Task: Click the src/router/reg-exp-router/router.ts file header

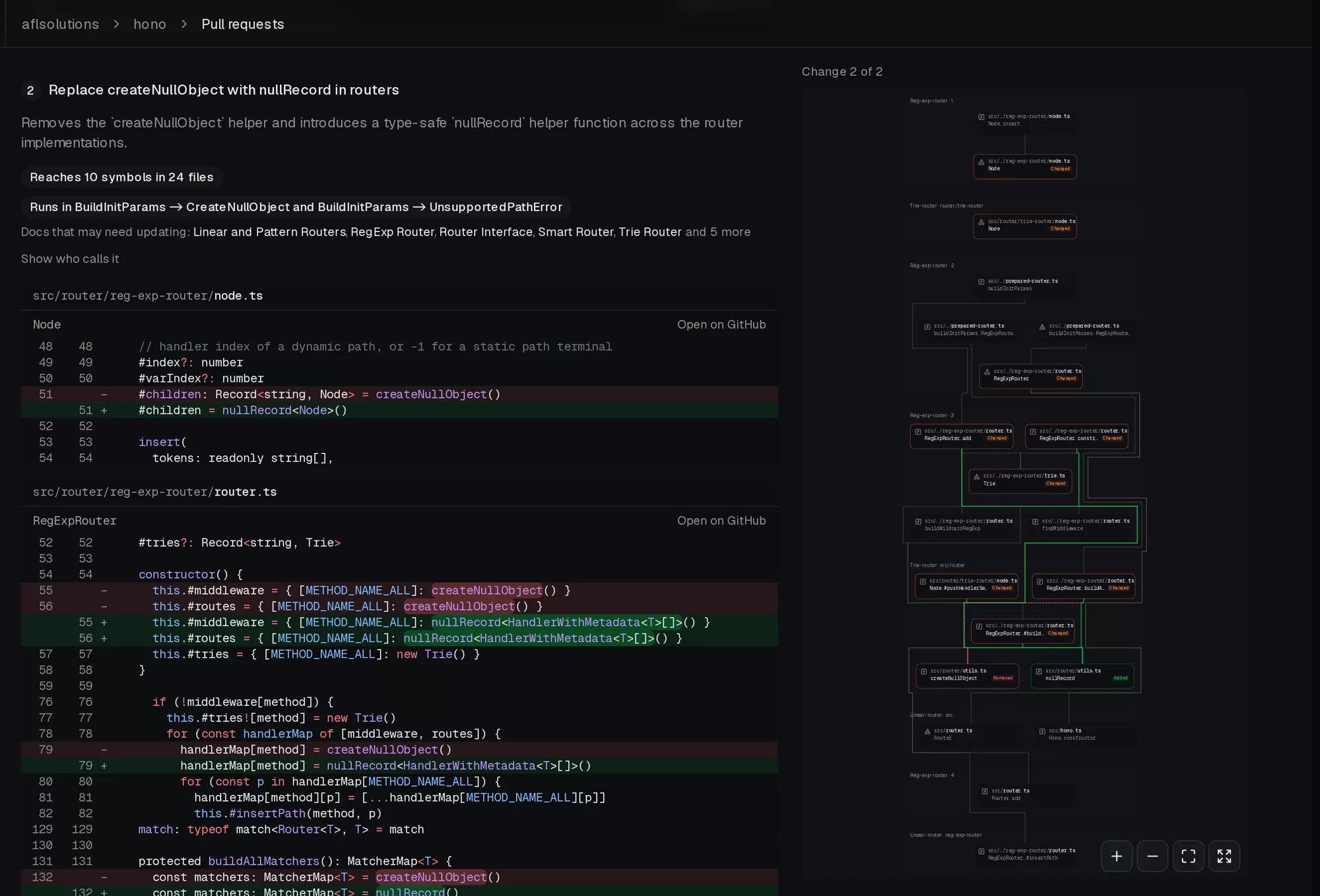Action: click(x=155, y=492)
